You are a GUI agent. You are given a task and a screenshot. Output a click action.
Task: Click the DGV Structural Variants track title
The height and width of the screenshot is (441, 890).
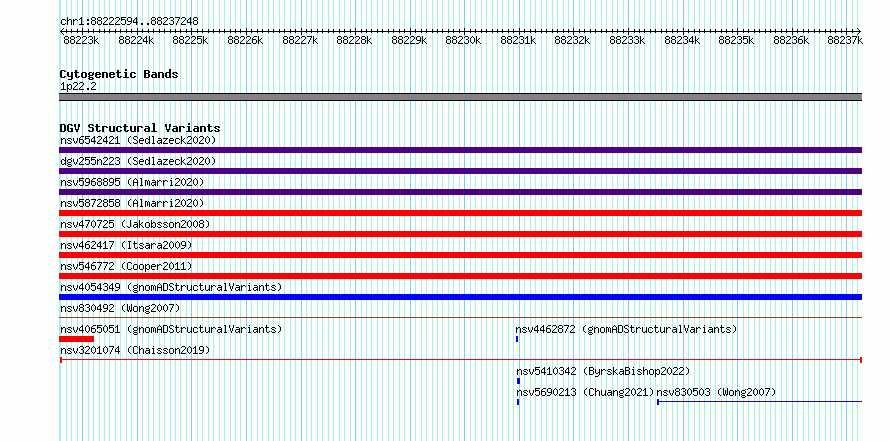click(140, 128)
